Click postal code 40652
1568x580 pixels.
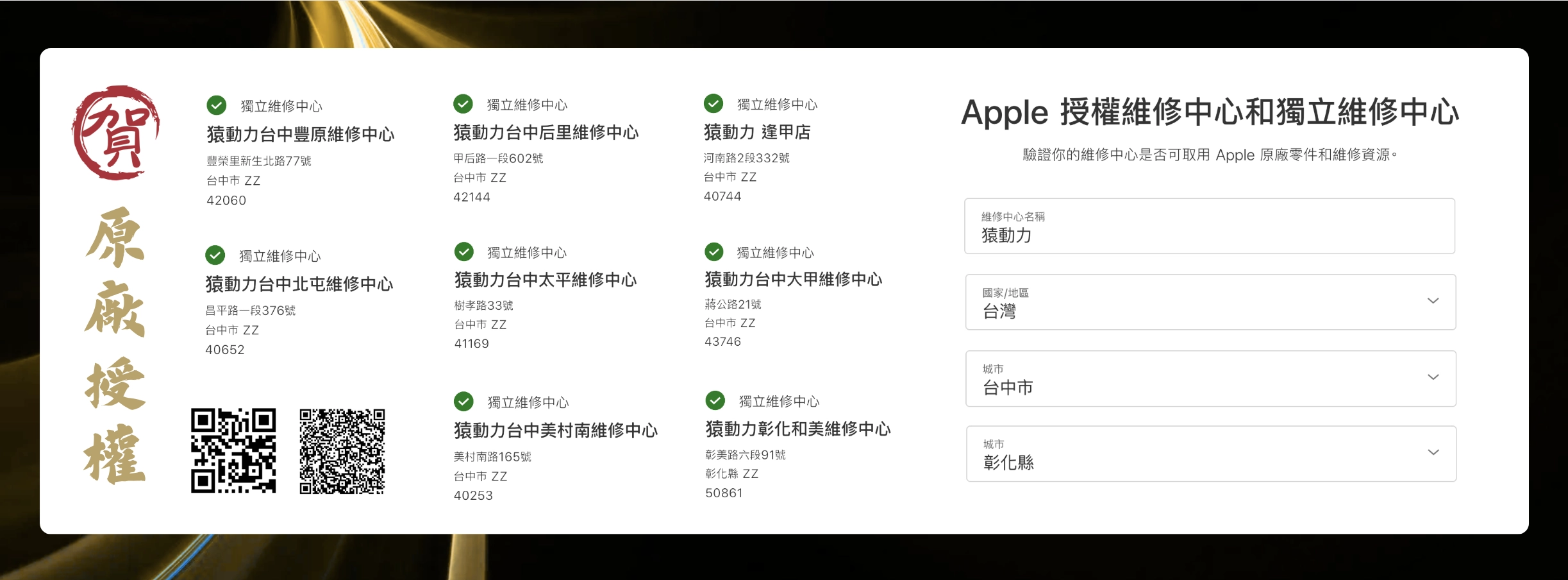(225, 350)
